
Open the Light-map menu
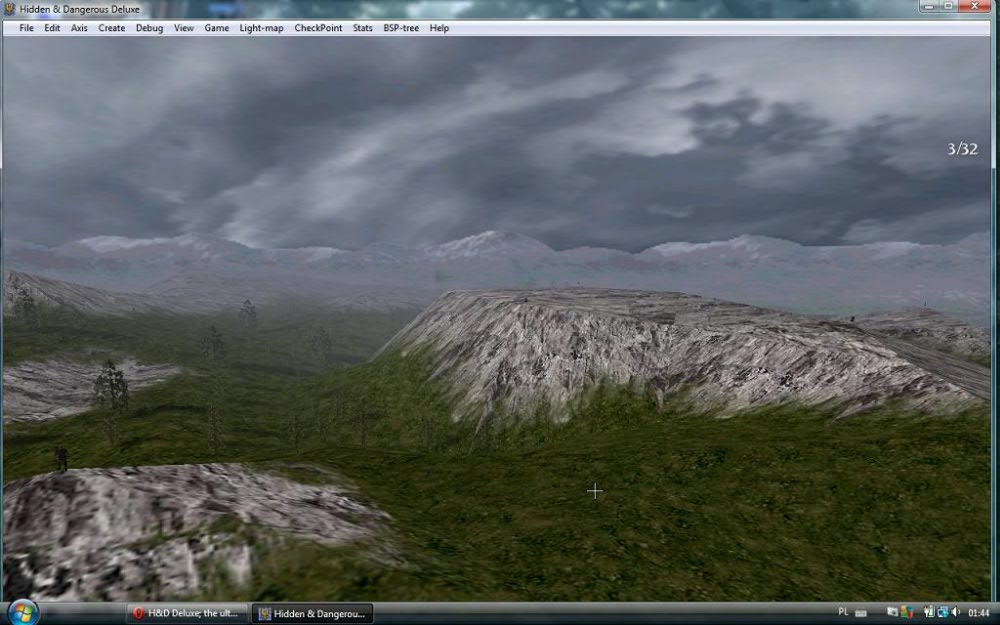coord(261,28)
